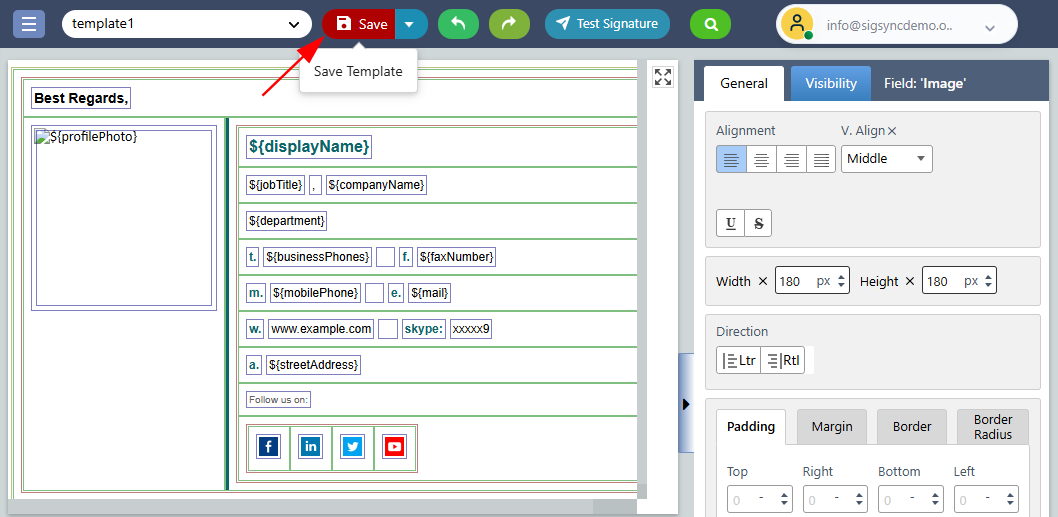
Task: Open the Save options dropdown arrow
Action: (x=411, y=24)
